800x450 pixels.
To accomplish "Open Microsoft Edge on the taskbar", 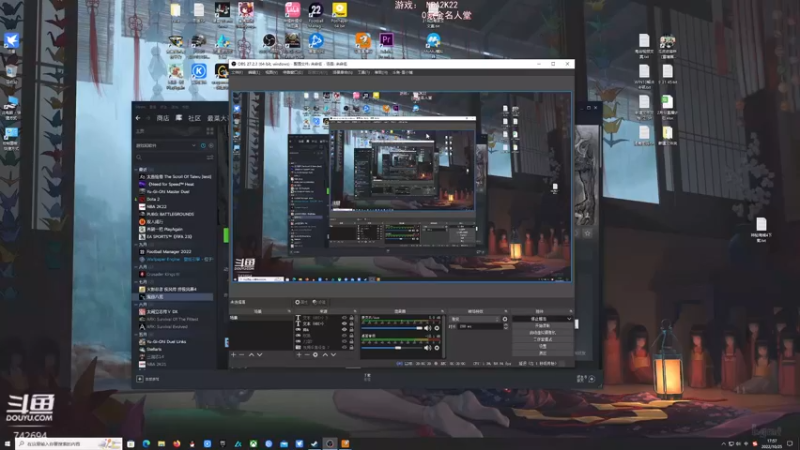I will [146, 444].
